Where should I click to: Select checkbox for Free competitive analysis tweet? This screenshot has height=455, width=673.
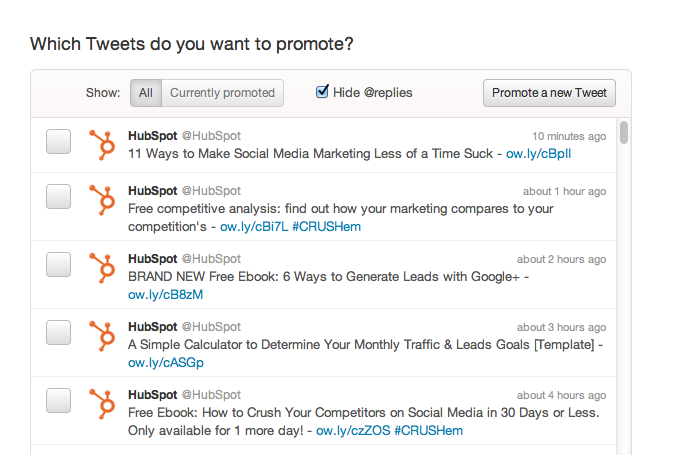(58, 197)
